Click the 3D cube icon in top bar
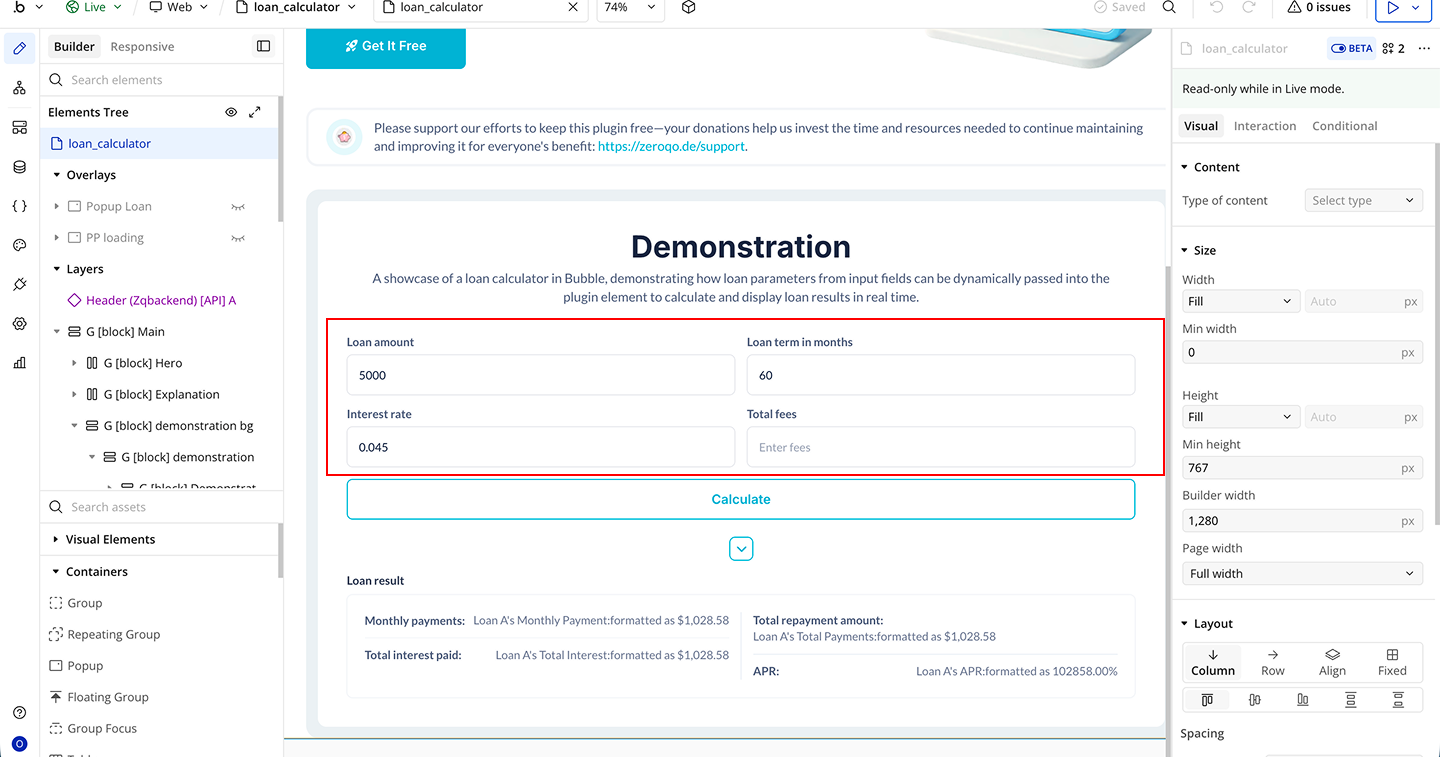The height and width of the screenshot is (757, 1440). [x=688, y=8]
